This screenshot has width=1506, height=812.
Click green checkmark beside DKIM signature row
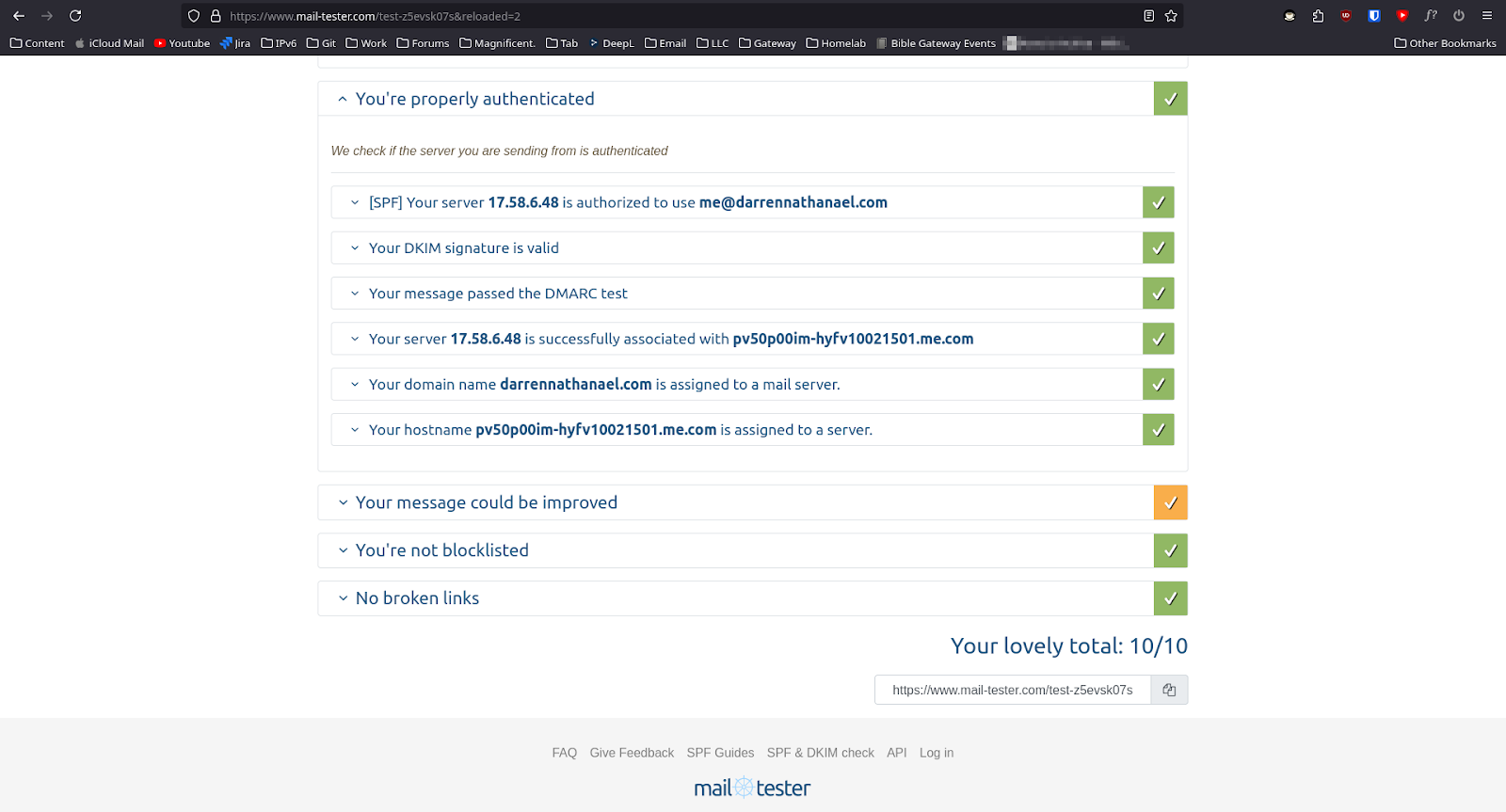coord(1158,248)
